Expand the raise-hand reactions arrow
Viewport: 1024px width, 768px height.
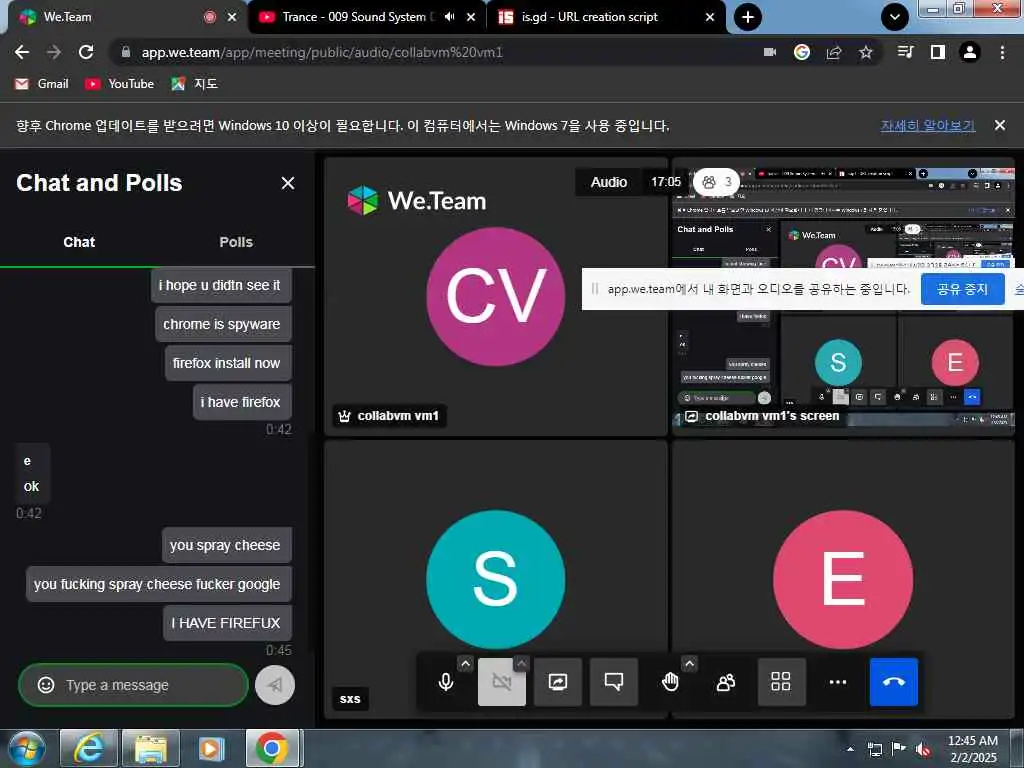[689, 664]
